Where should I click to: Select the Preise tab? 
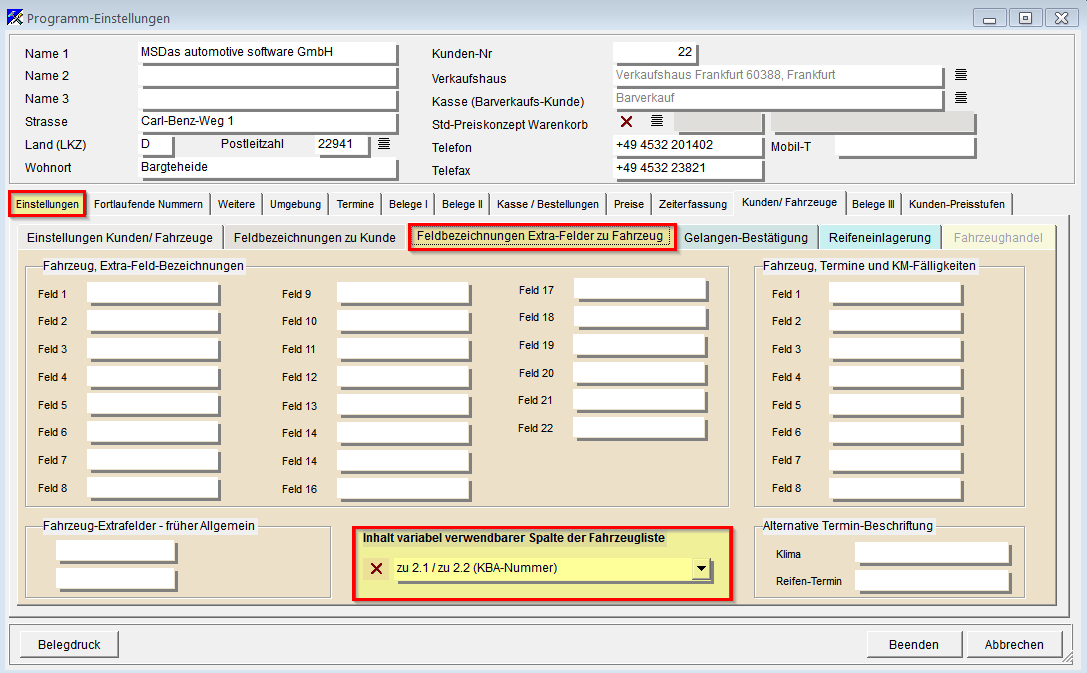point(629,204)
